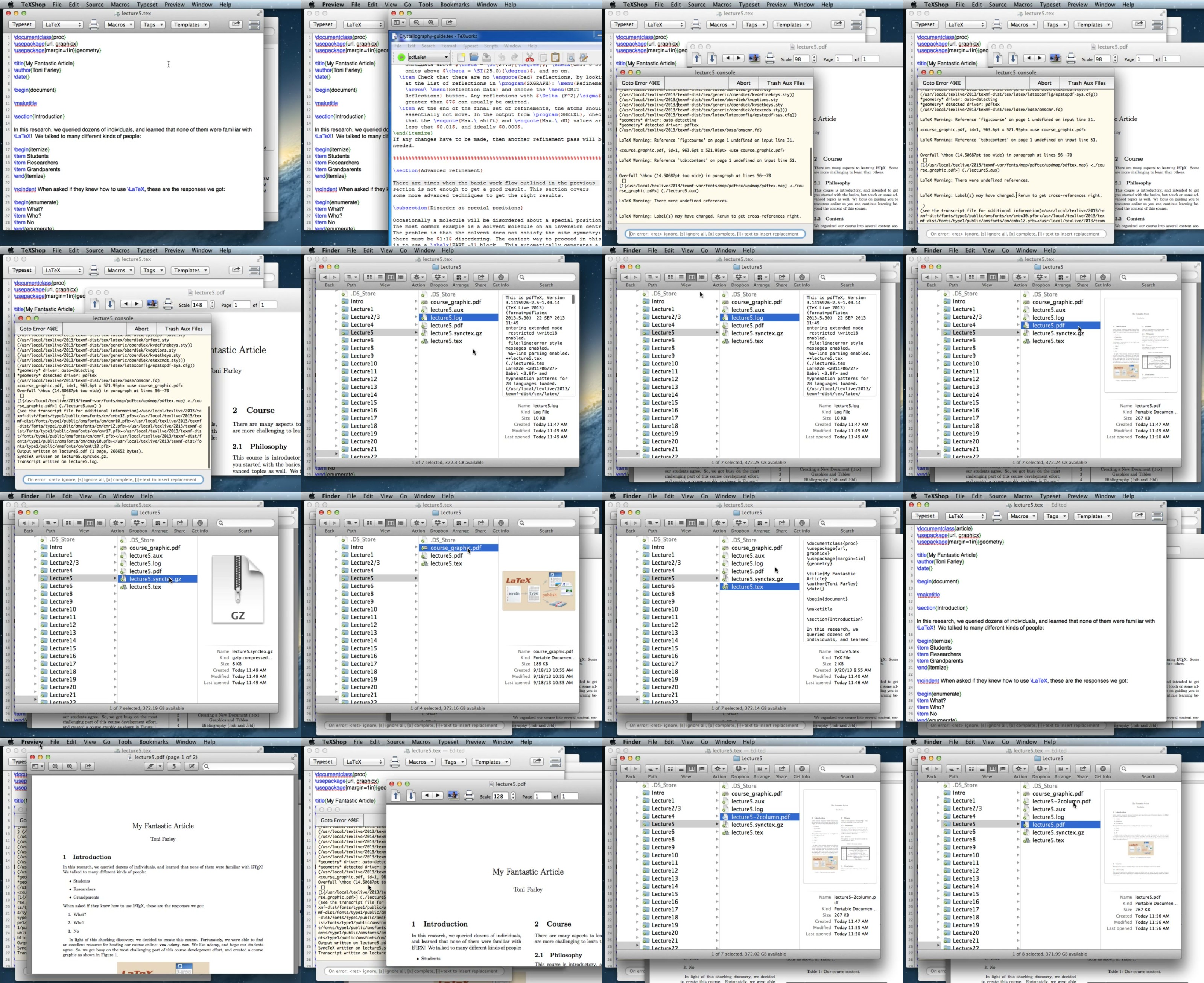Open the Scripts menu in TeXworks
This screenshot has height=983, width=1204.
(491, 46)
